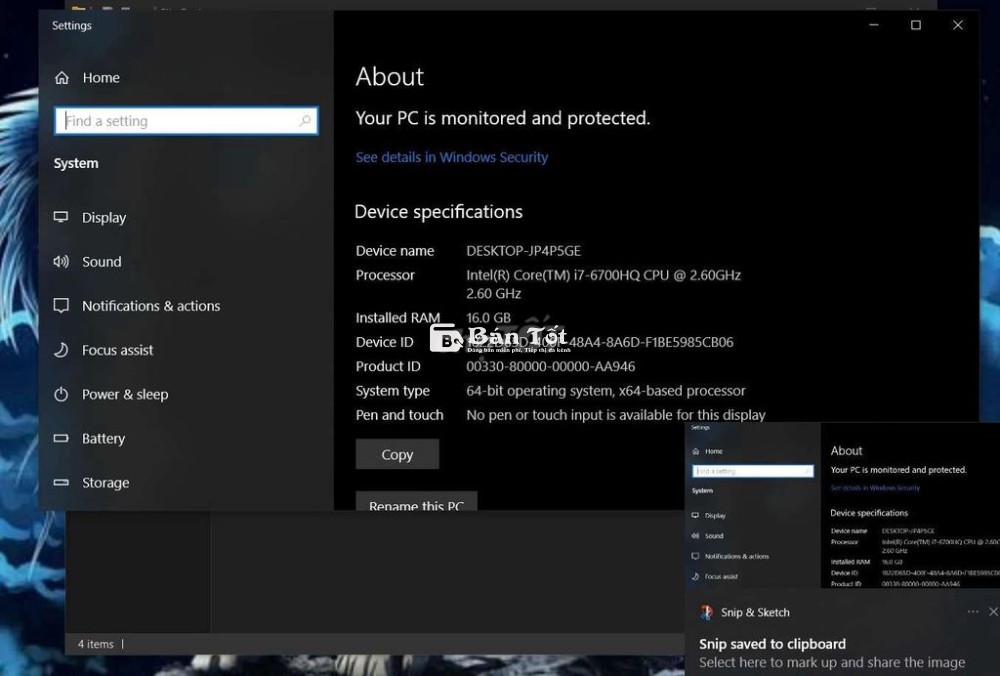Image resolution: width=1000 pixels, height=676 pixels.
Task: Open the snip preview thumbnail in notification
Action: pyautogui.click(x=842, y=505)
